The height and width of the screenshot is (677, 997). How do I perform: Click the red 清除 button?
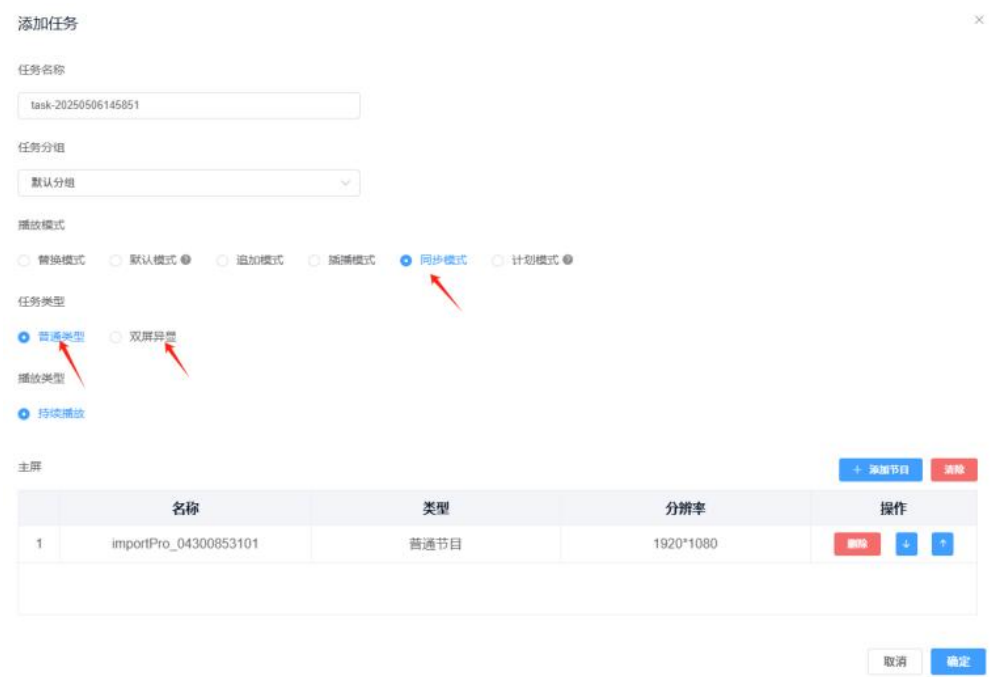(953, 469)
